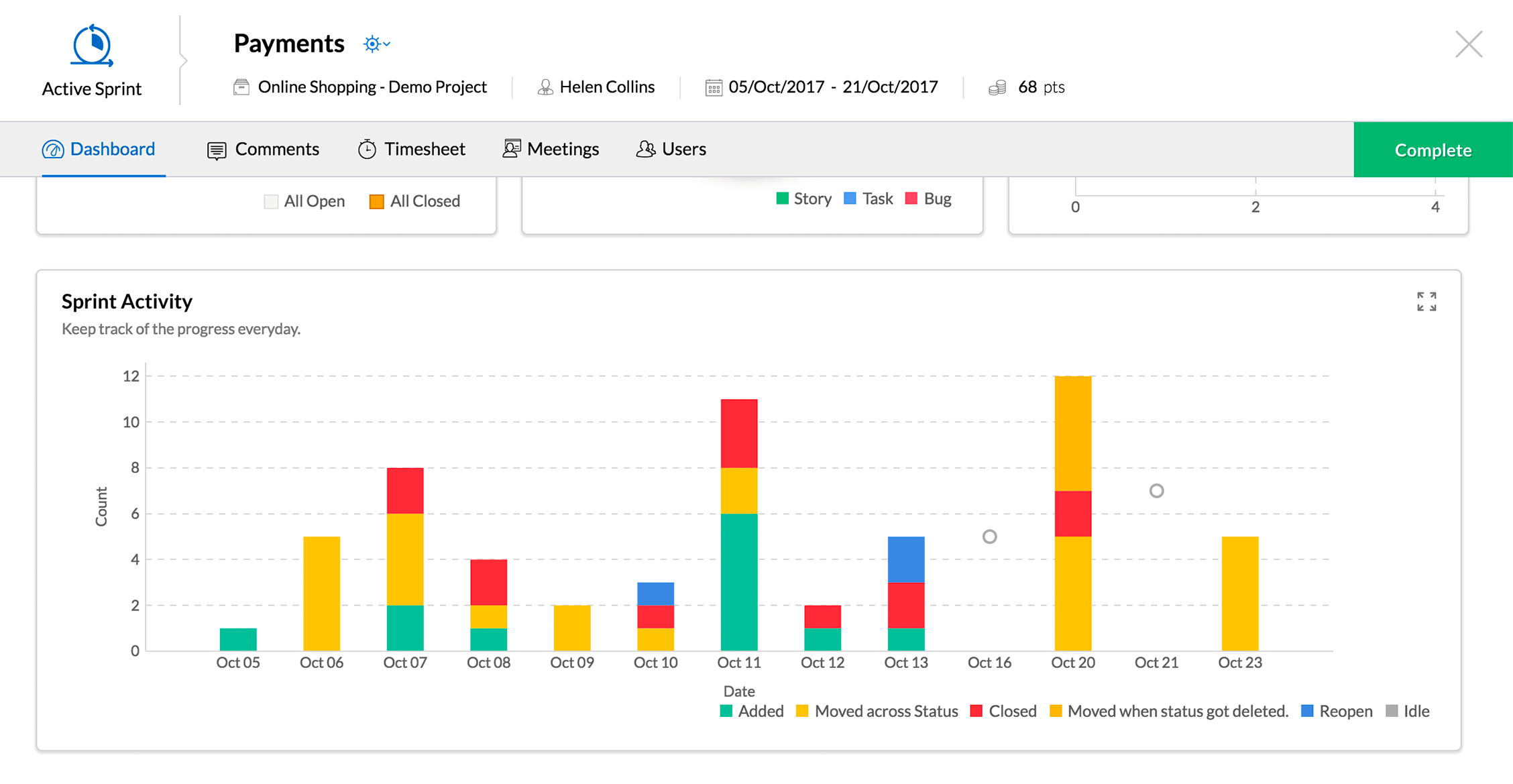Screen dimensions: 1513x784
Task: Click the Oct 11 stacked bar
Action: coord(739,524)
